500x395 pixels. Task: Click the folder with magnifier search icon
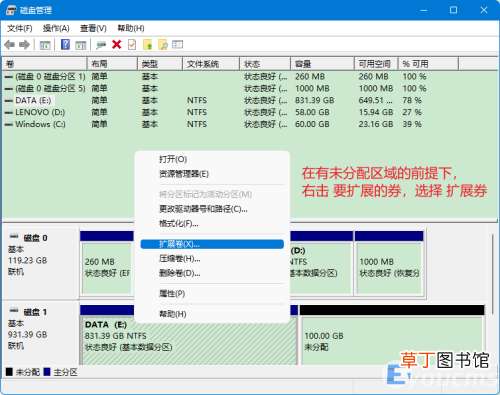click(x=163, y=44)
